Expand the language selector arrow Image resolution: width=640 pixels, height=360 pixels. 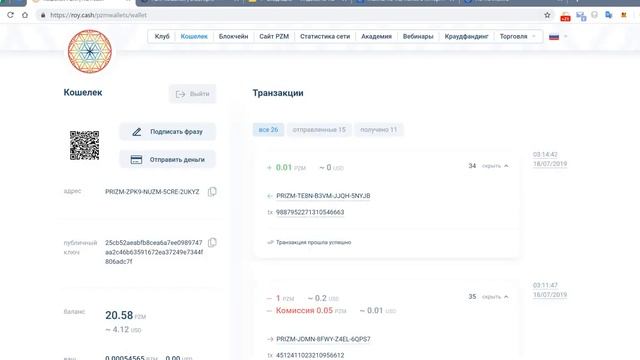coord(566,37)
